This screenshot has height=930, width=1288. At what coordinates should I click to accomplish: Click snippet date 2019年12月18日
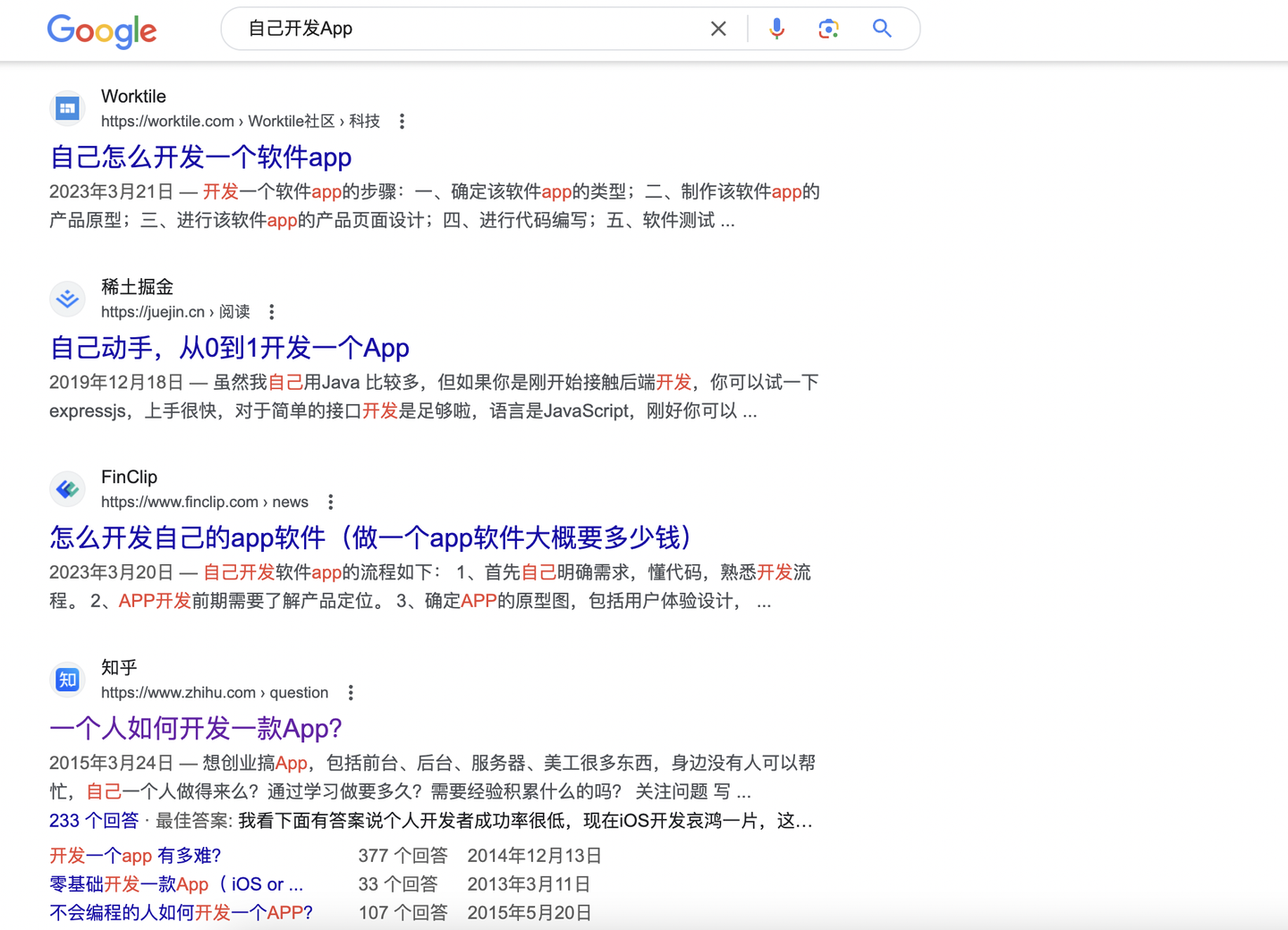coord(116,383)
